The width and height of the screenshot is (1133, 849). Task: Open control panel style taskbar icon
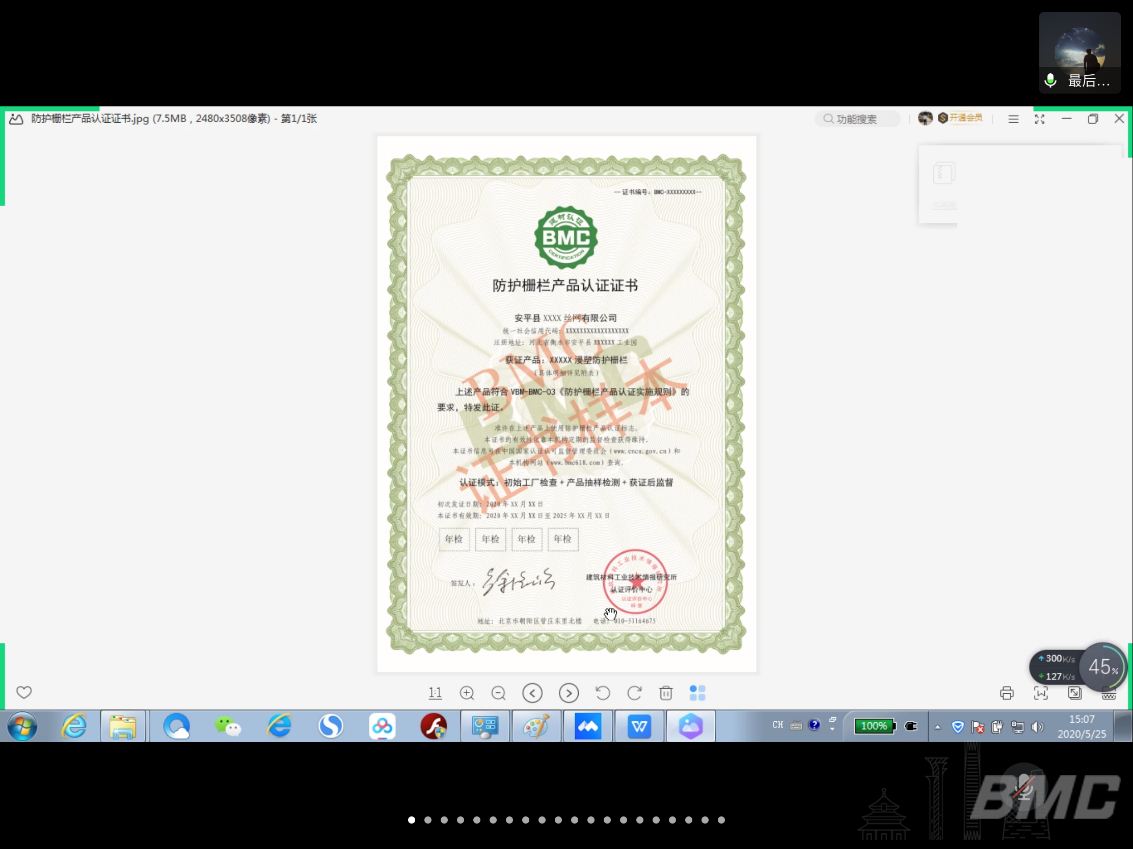pos(485,726)
